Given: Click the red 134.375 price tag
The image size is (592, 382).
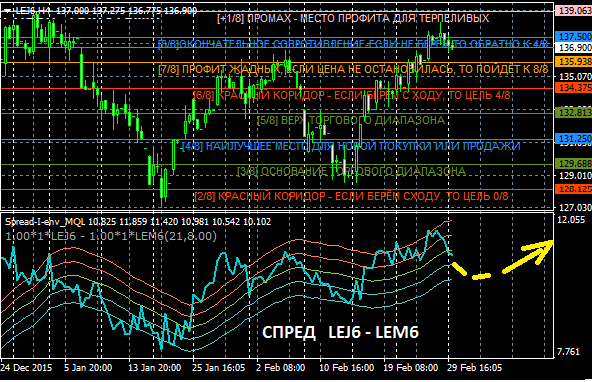Looking at the screenshot, I should [x=574, y=88].
